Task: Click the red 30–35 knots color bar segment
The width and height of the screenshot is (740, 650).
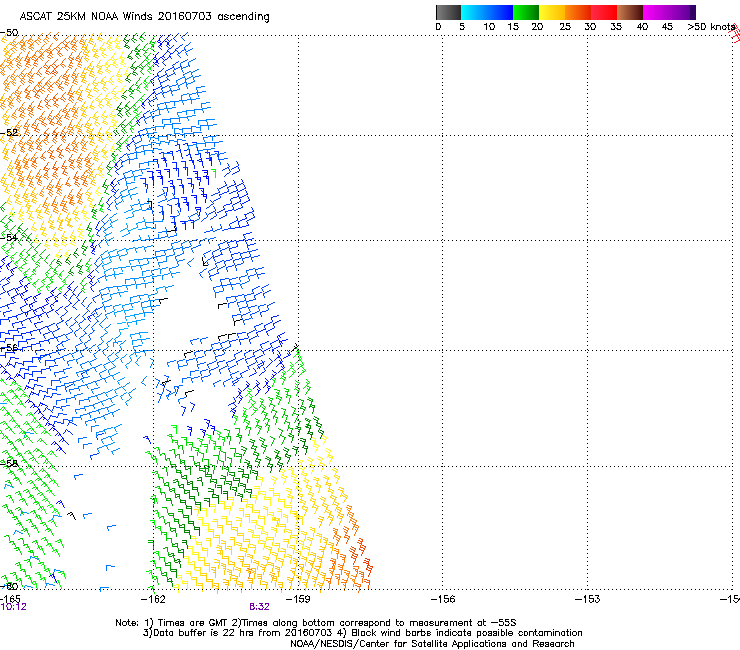Action: pyautogui.click(x=604, y=12)
